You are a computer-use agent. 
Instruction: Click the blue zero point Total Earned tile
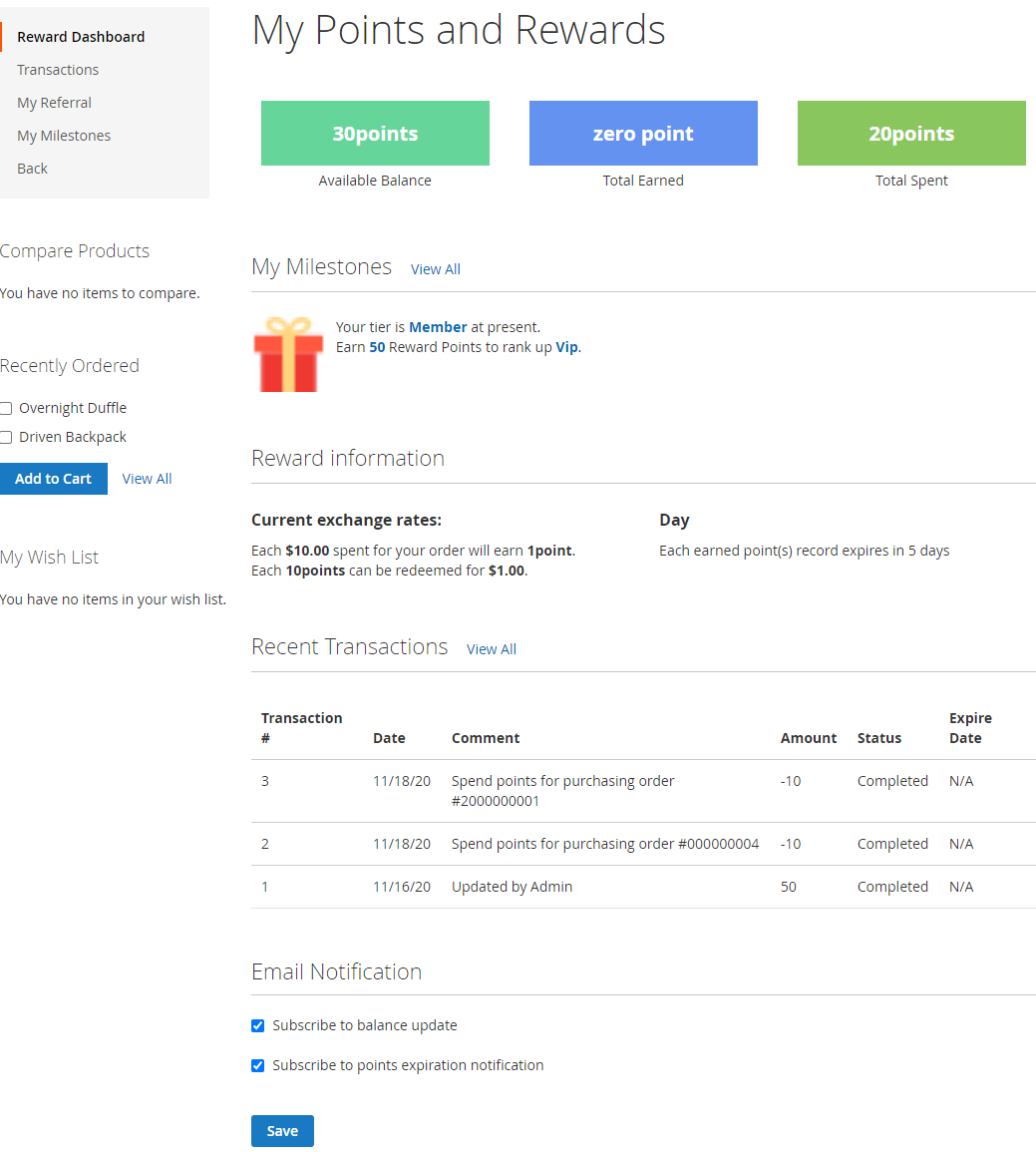click(643, 134)
